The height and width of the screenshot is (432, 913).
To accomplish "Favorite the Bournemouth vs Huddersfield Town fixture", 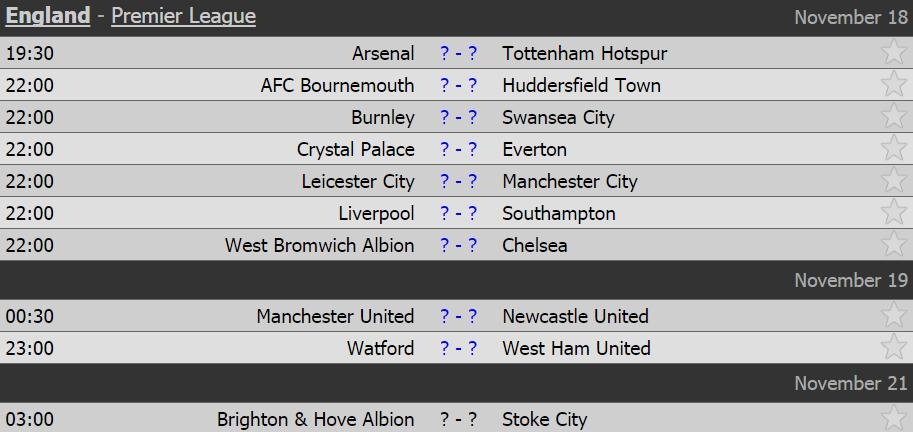I will 893,85.
